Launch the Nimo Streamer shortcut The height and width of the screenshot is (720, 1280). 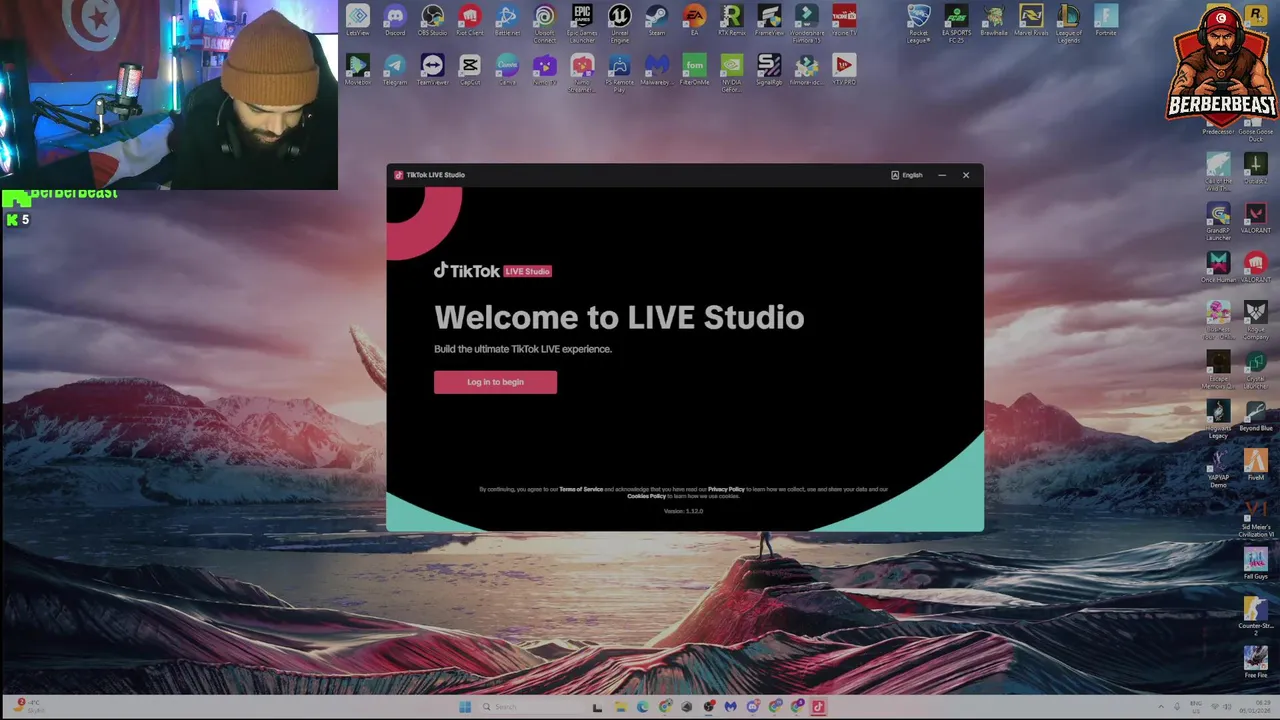tap(582, 73)
